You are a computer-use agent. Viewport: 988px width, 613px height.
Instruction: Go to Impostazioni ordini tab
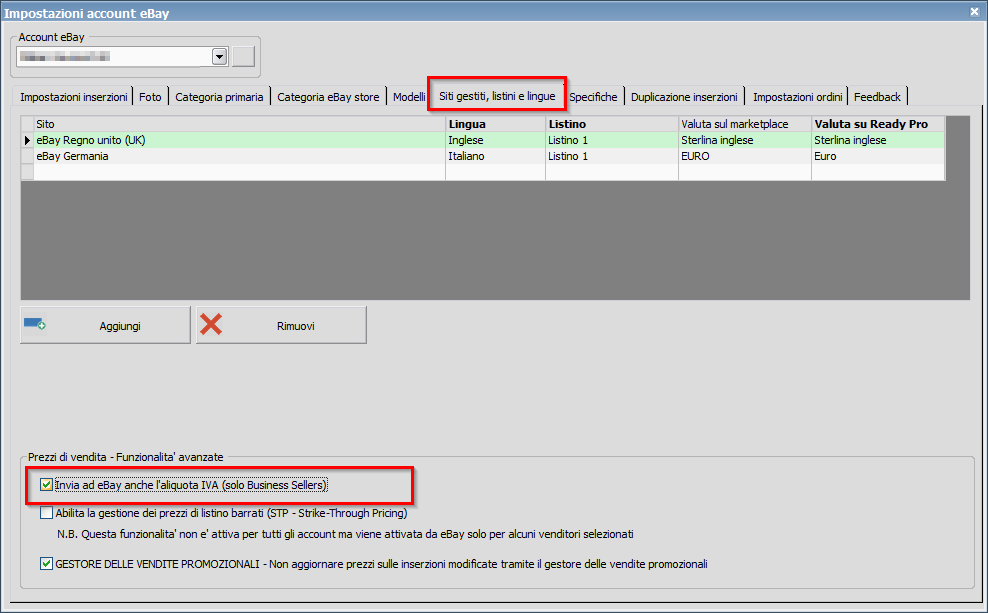pyautogui.click(x=797, y=97)
